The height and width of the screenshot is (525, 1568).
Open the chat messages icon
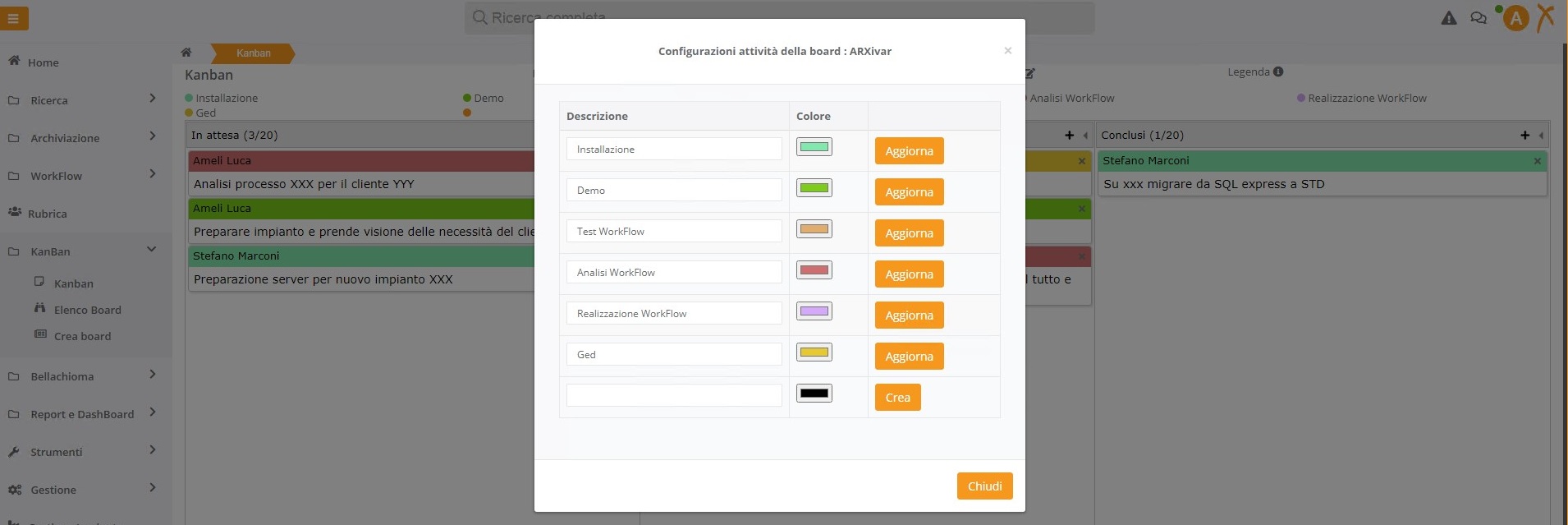(1479, 18)
